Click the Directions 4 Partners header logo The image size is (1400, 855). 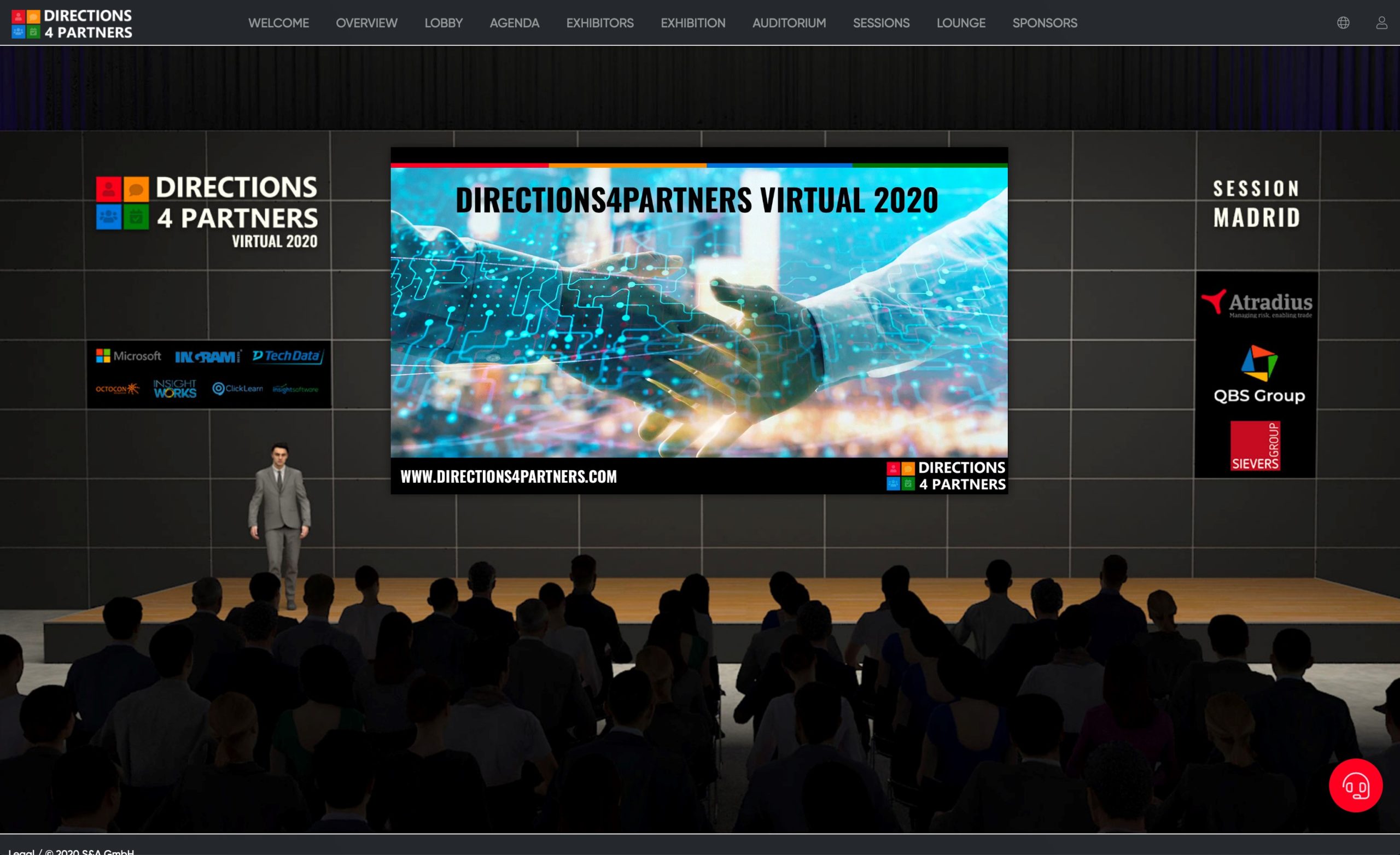[72, 24]
